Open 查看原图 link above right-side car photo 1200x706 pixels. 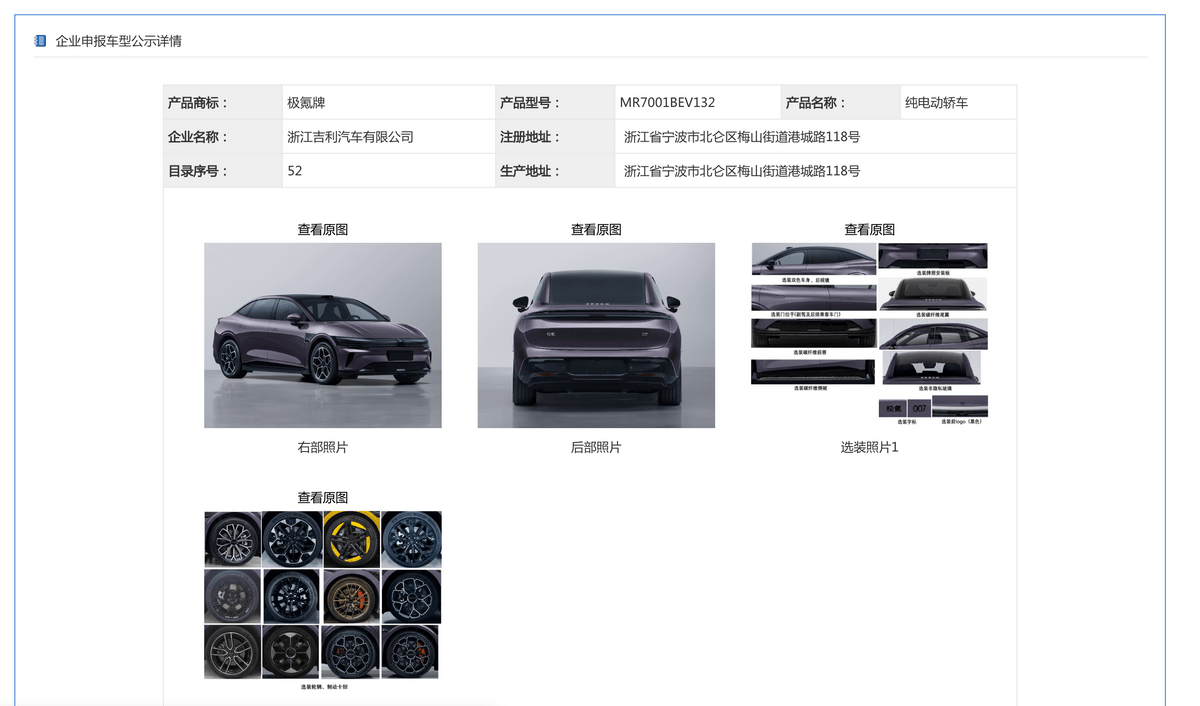point(322,230)
